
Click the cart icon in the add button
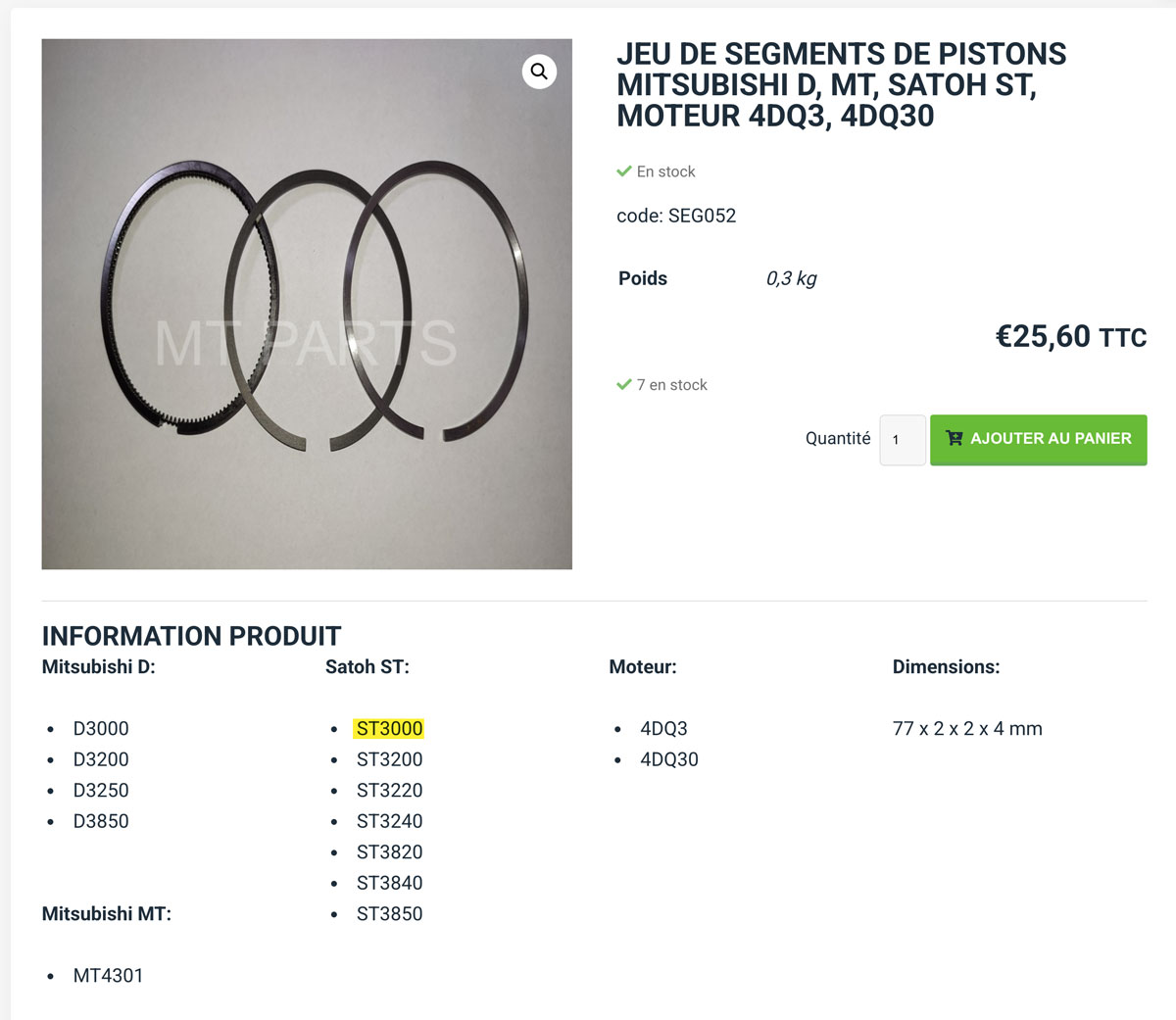pyautogui.click(x=955, y=439)
